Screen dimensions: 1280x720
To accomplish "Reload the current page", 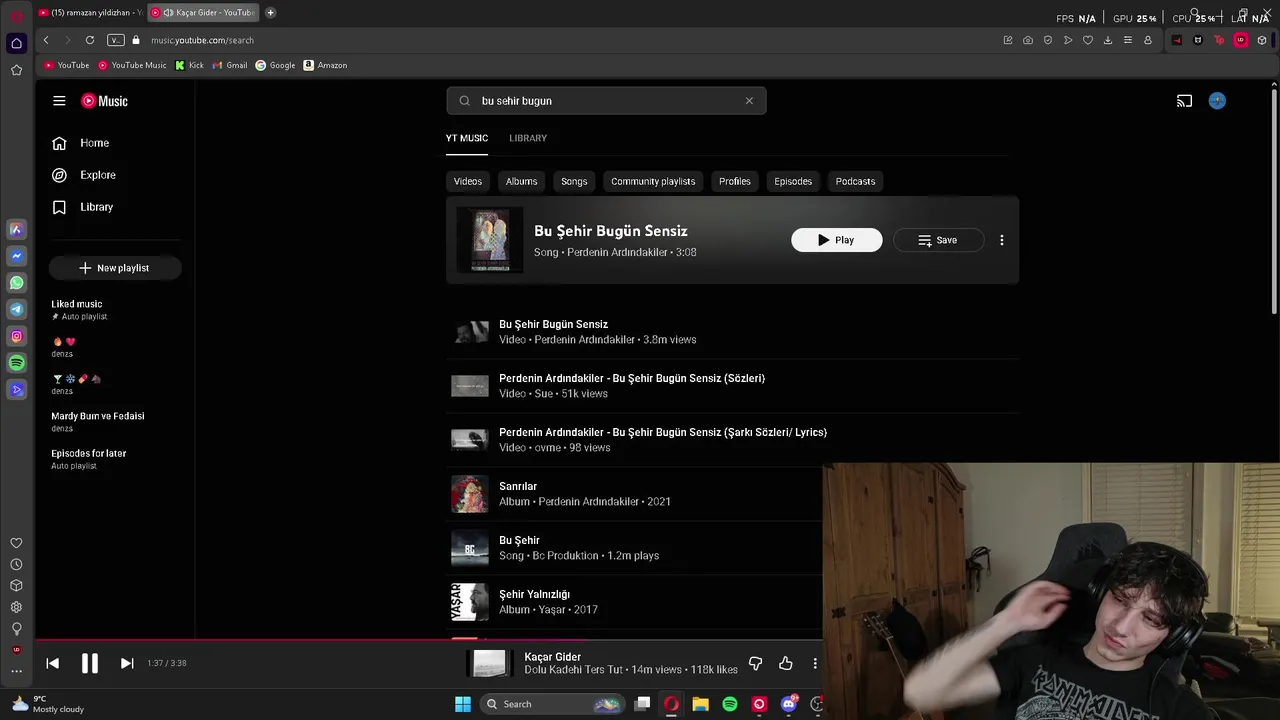I will click(90, 40).
